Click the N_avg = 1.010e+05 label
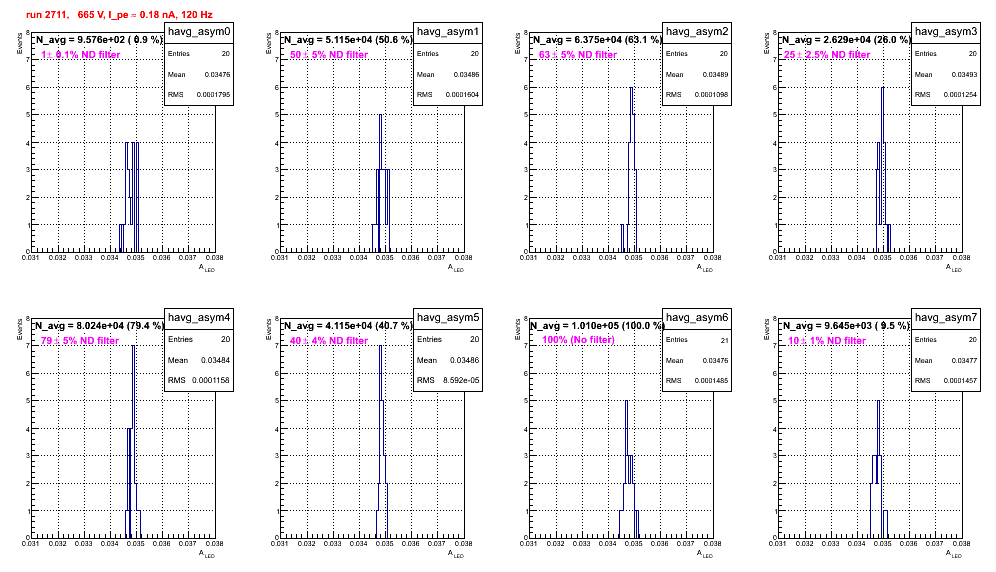This screenshot has height=572, width=996. point(597,325)
